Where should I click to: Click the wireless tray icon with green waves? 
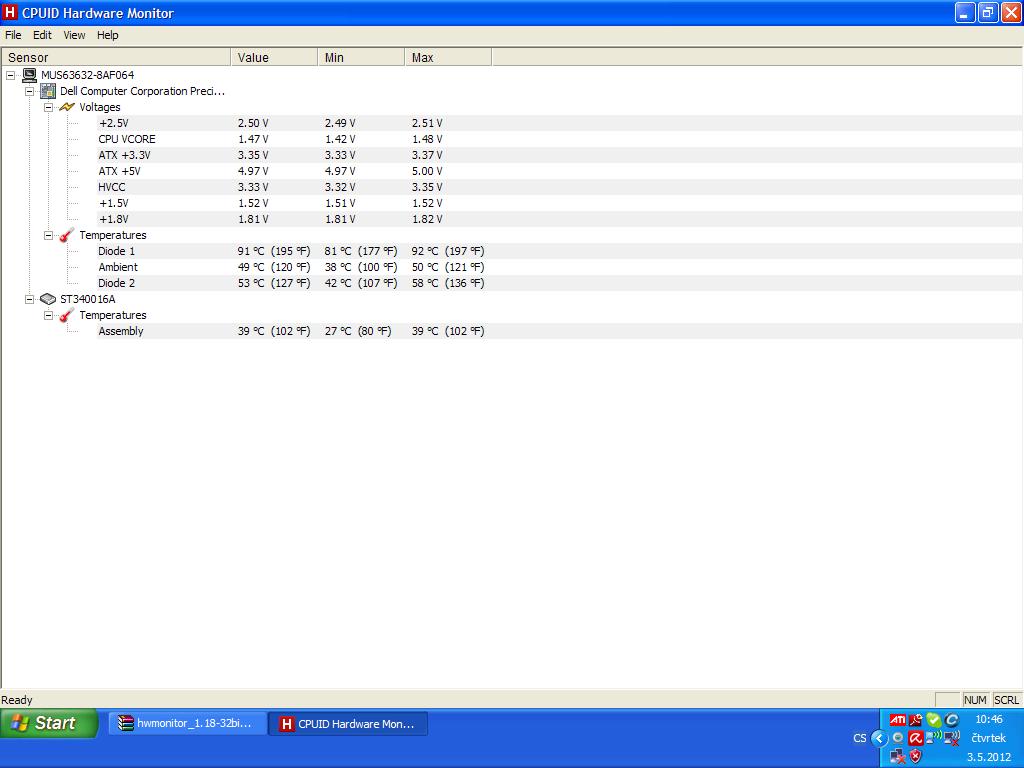click(x=934, y=738)
